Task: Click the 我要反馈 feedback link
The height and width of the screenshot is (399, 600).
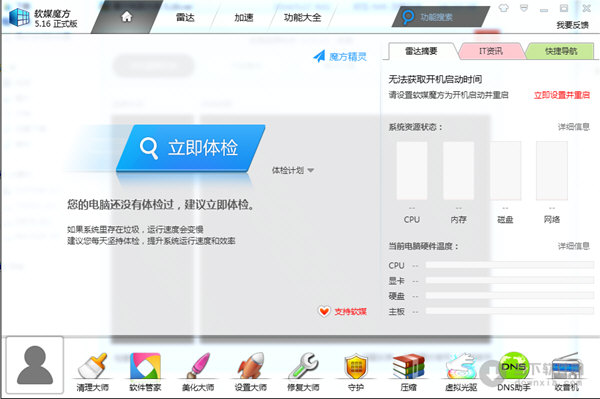Action: click(x=572, y=25)
